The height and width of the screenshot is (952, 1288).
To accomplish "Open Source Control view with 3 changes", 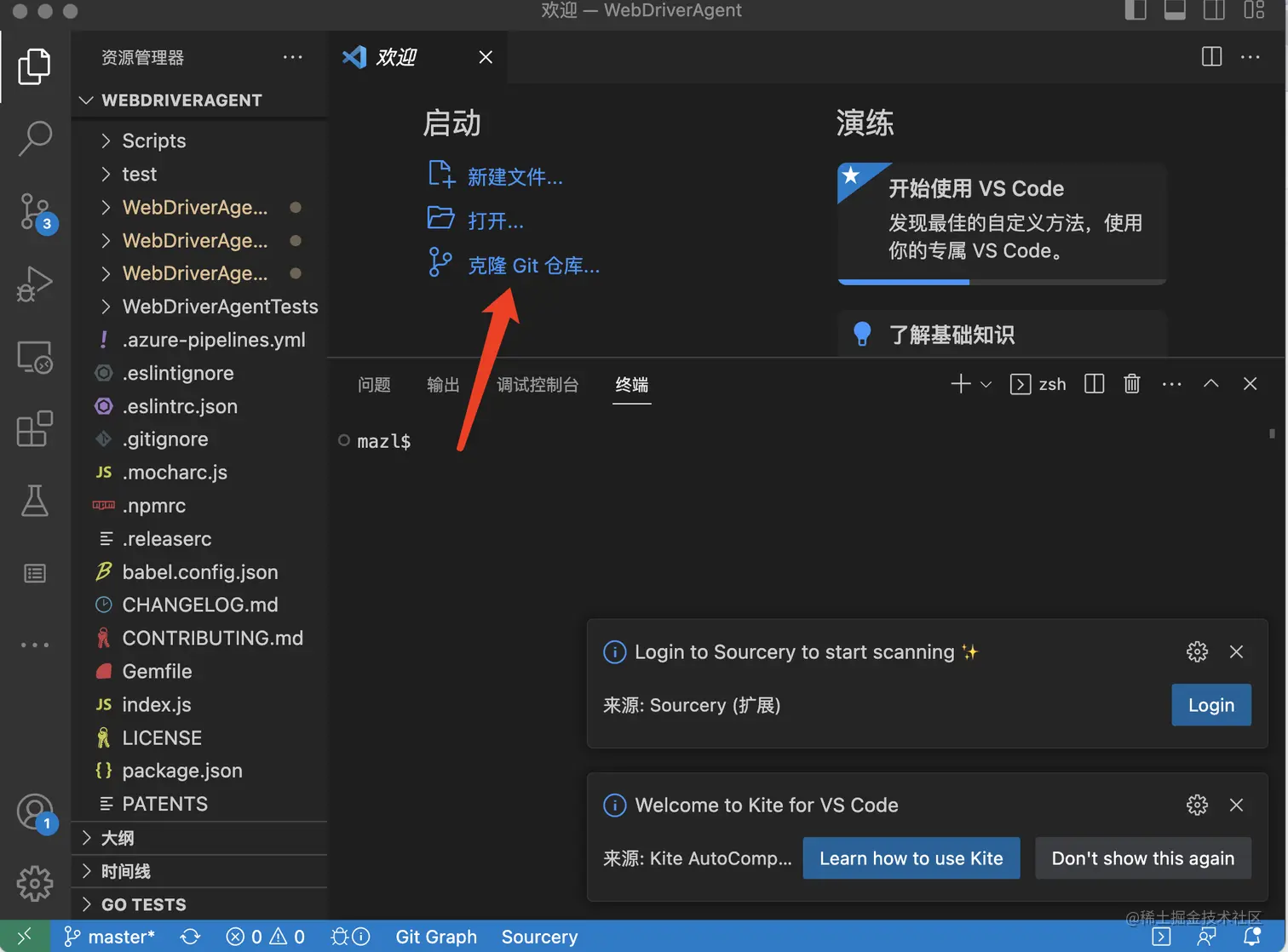I will point(37,212).
